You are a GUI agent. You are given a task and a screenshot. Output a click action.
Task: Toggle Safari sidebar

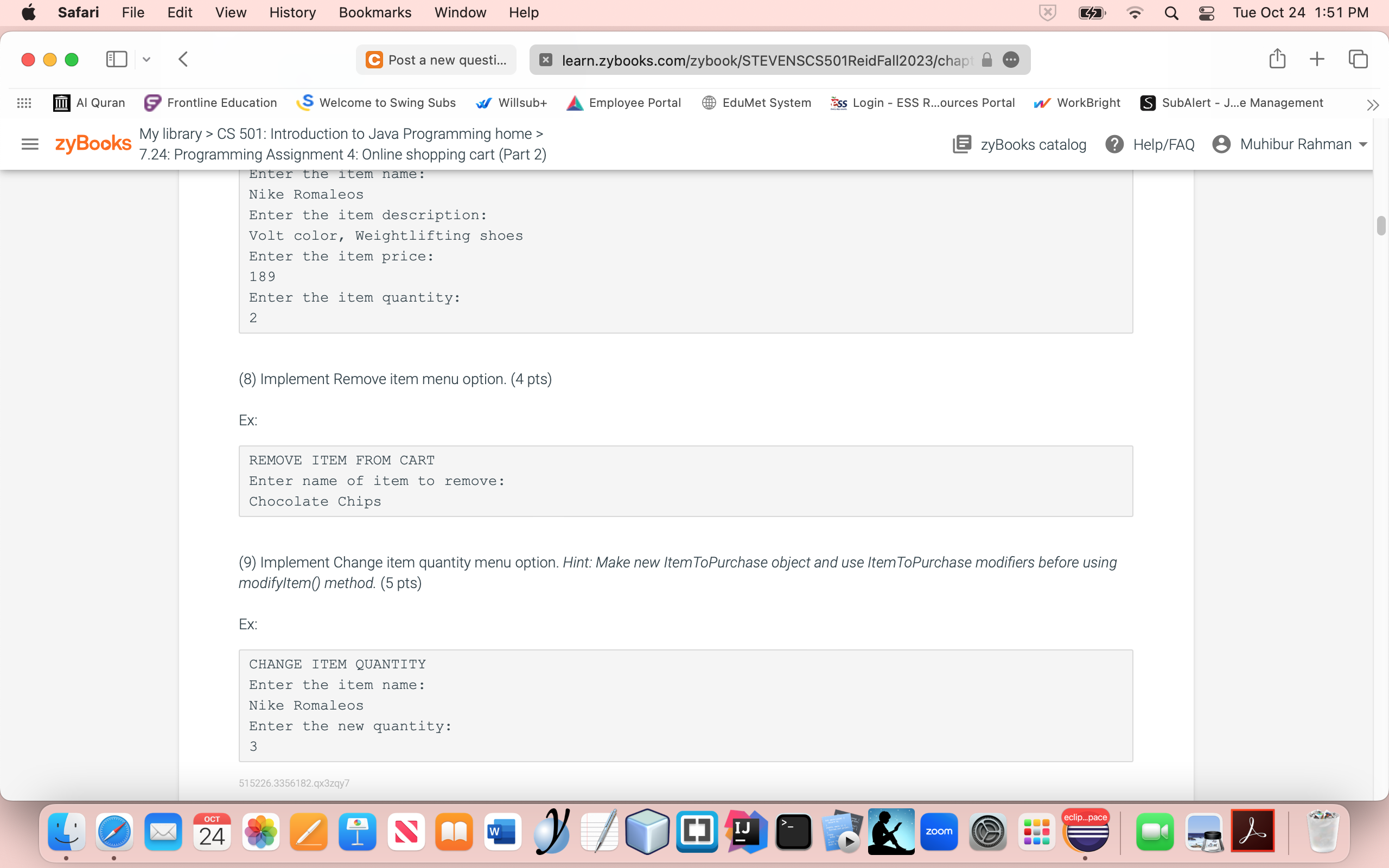point(117,59)
